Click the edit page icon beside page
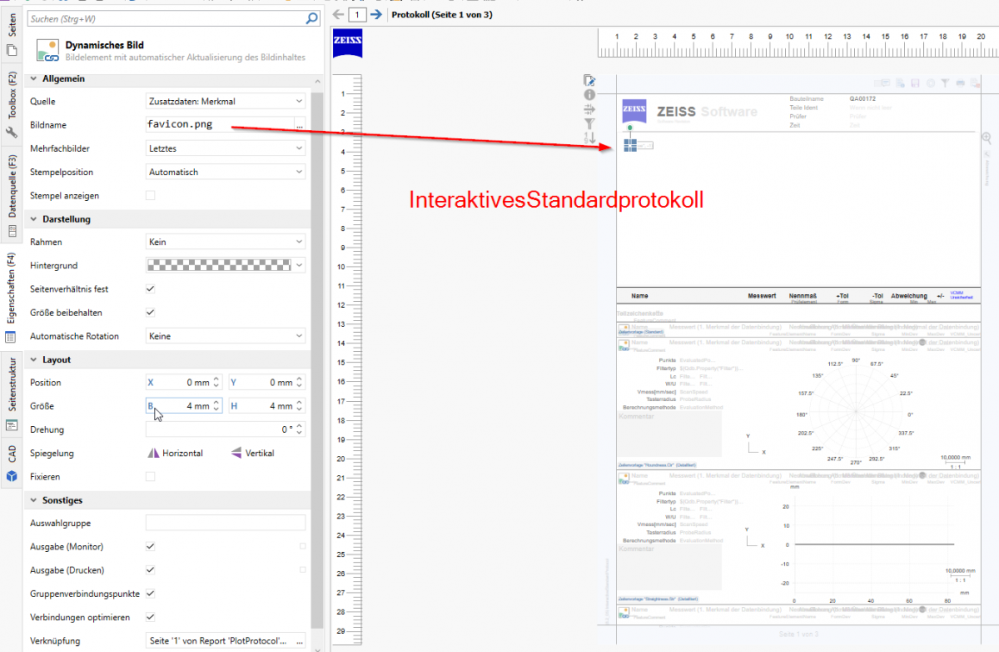Image resolution: width=999 pixels, height=652 pixels. click(590, 80)
